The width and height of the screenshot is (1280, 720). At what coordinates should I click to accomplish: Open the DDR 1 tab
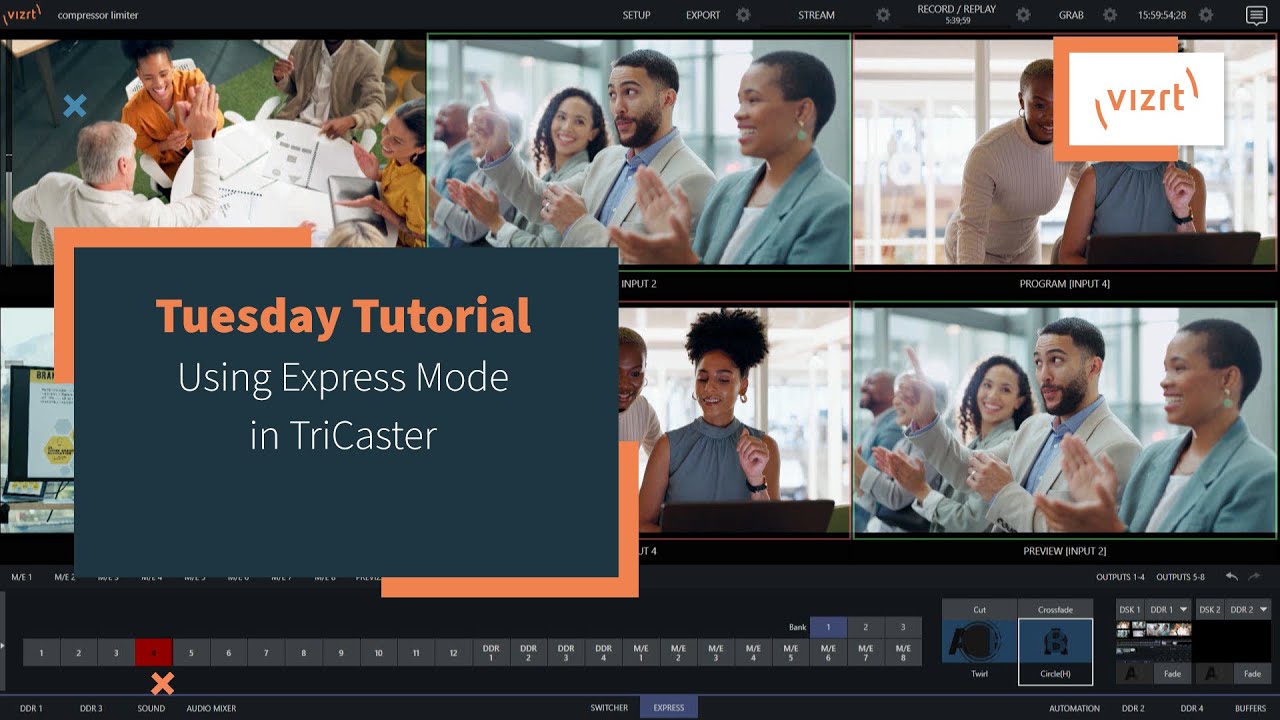point(31,708)
